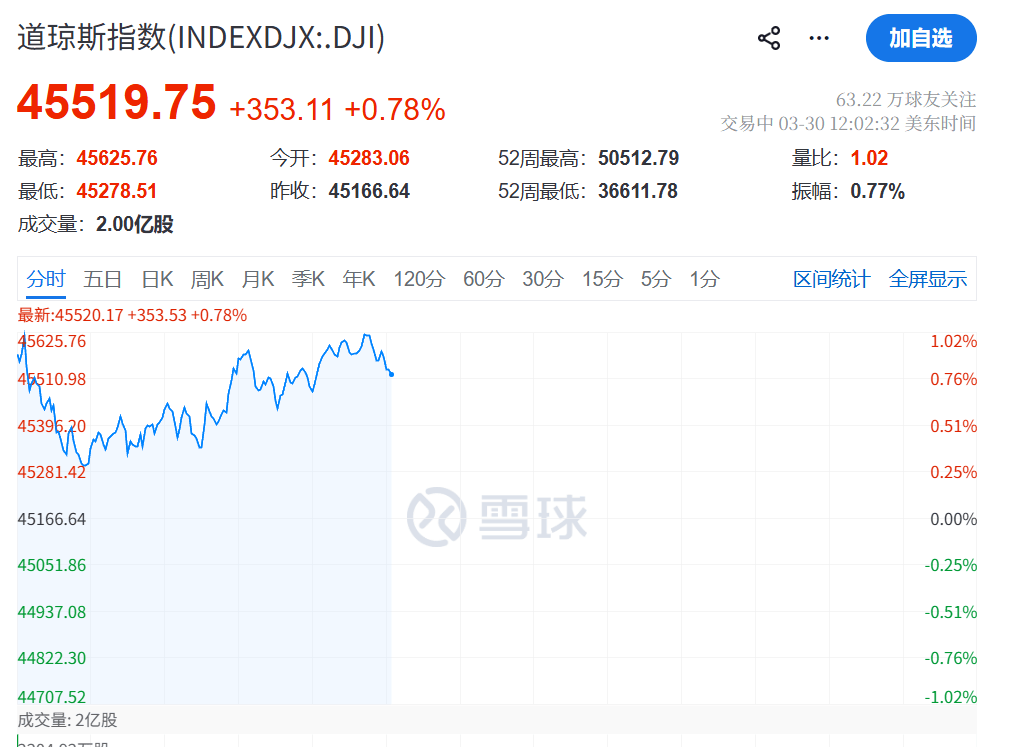
Task: Open the three-dot more options menu
Action: coord(819,39)
